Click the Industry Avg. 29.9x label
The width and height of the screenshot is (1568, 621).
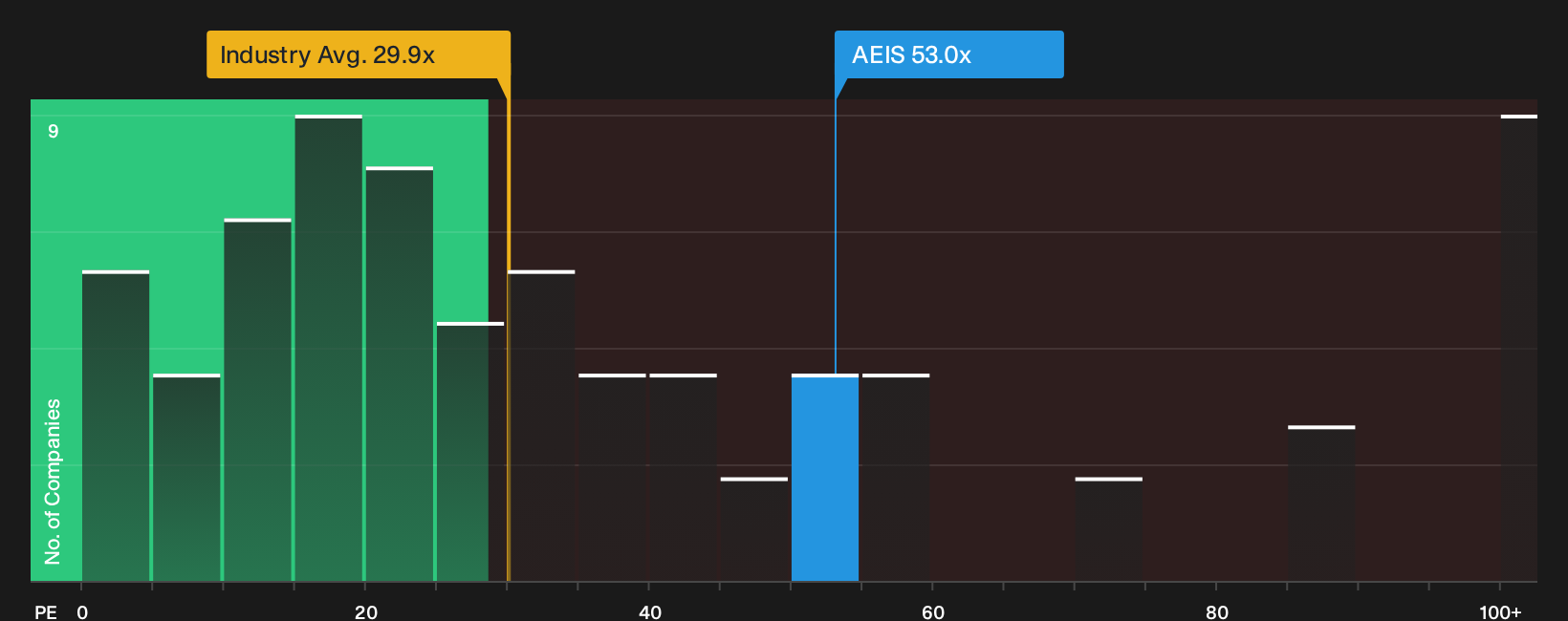point(358,54)
